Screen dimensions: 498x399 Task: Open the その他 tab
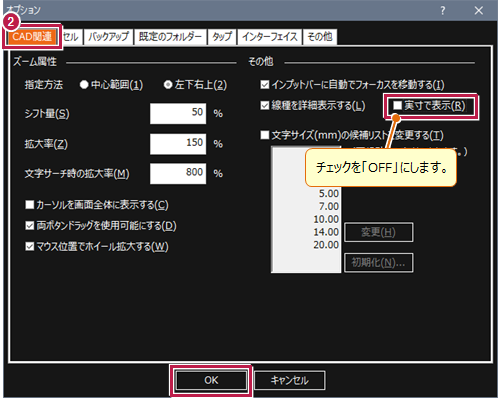pyautogui.click(x=319, y=37)
